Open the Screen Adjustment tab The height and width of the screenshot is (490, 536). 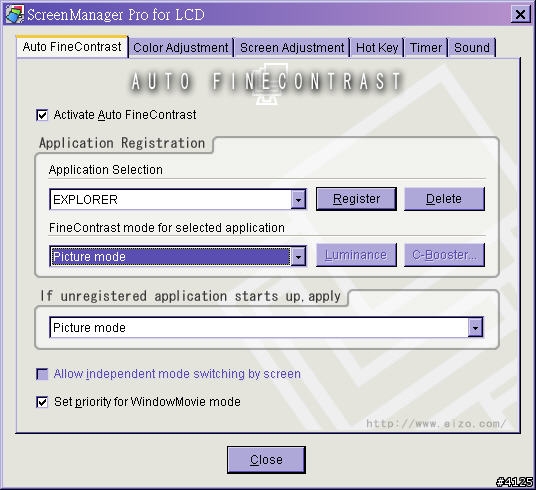(292, 48)
